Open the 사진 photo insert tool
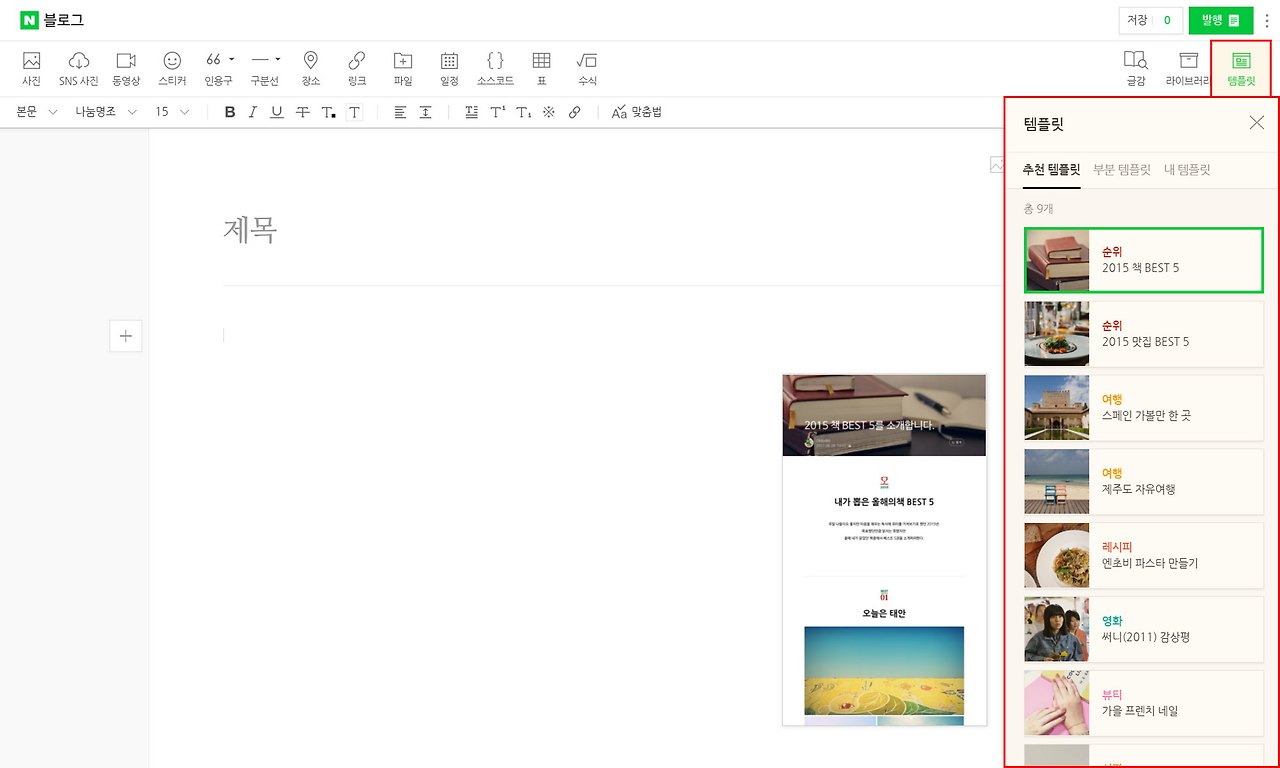The width and height of the screenshot is (1280, 768). click(32, 69)
